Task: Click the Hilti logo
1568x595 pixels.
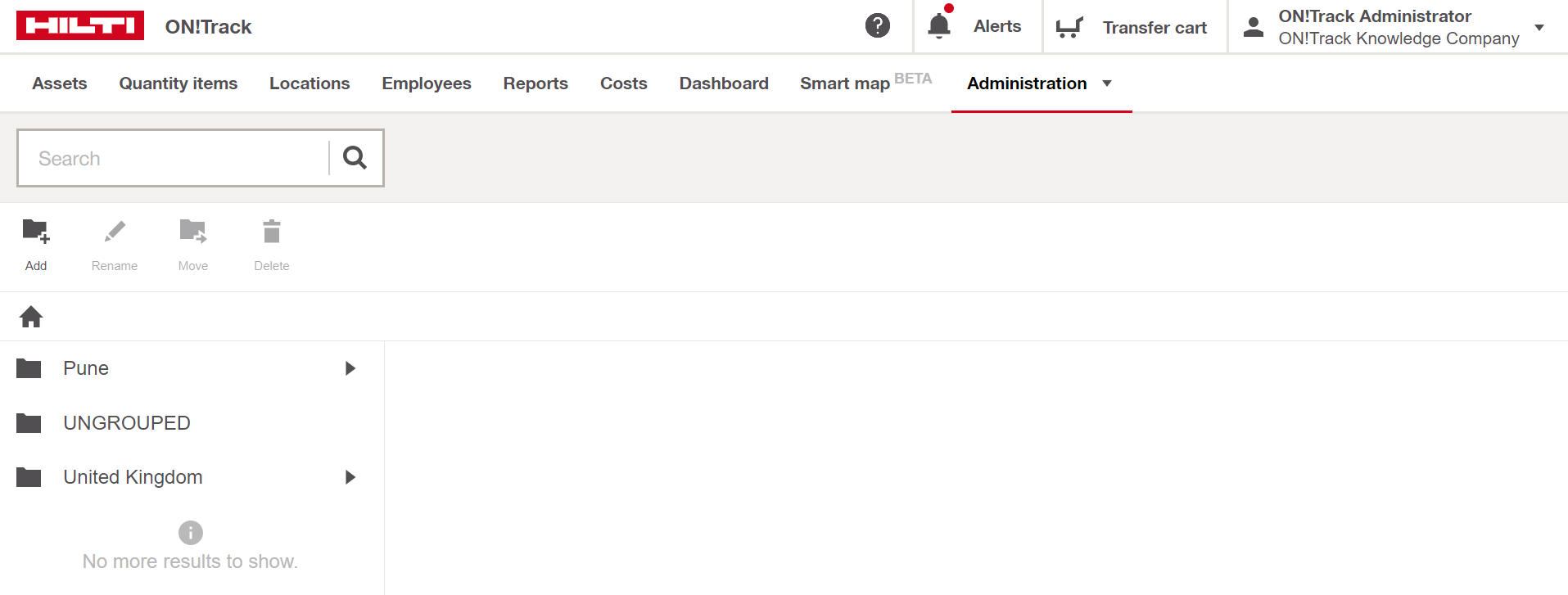Action: coord(80,26)
